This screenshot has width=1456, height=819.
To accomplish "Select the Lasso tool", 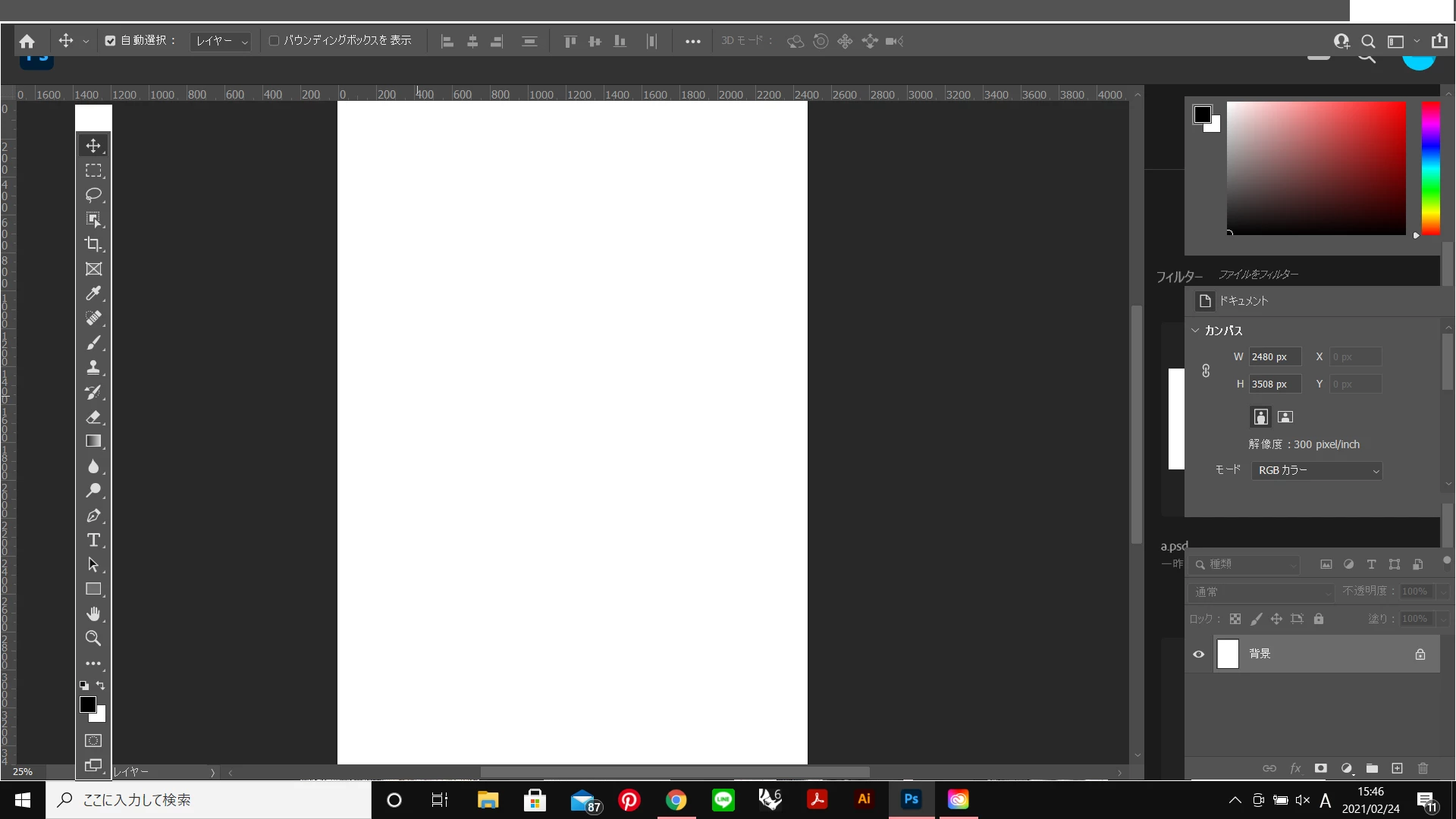I will pos(93,195).
